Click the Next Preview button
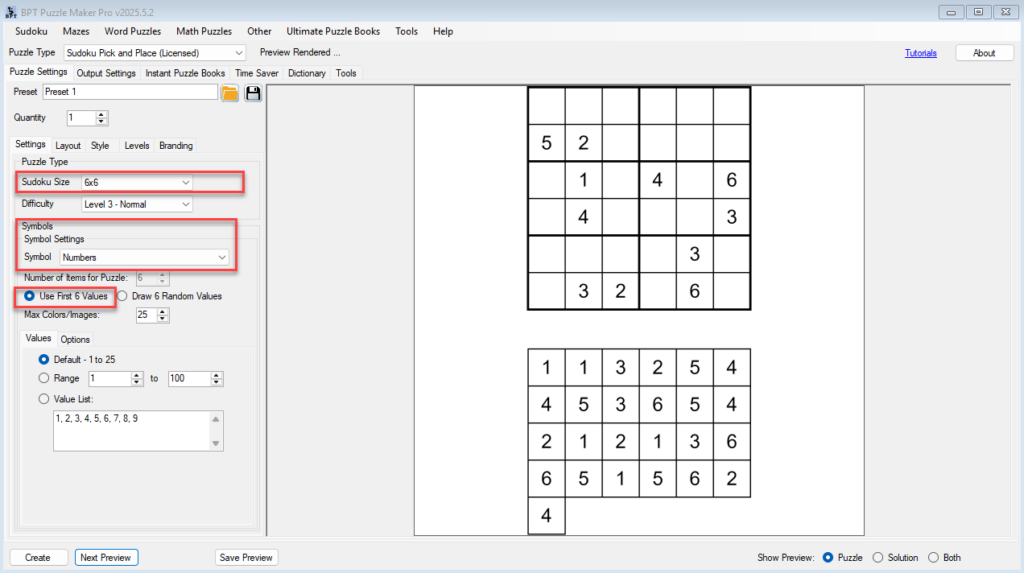The width and height of the screenshot is (1024, 573). [x=106, y=558]
